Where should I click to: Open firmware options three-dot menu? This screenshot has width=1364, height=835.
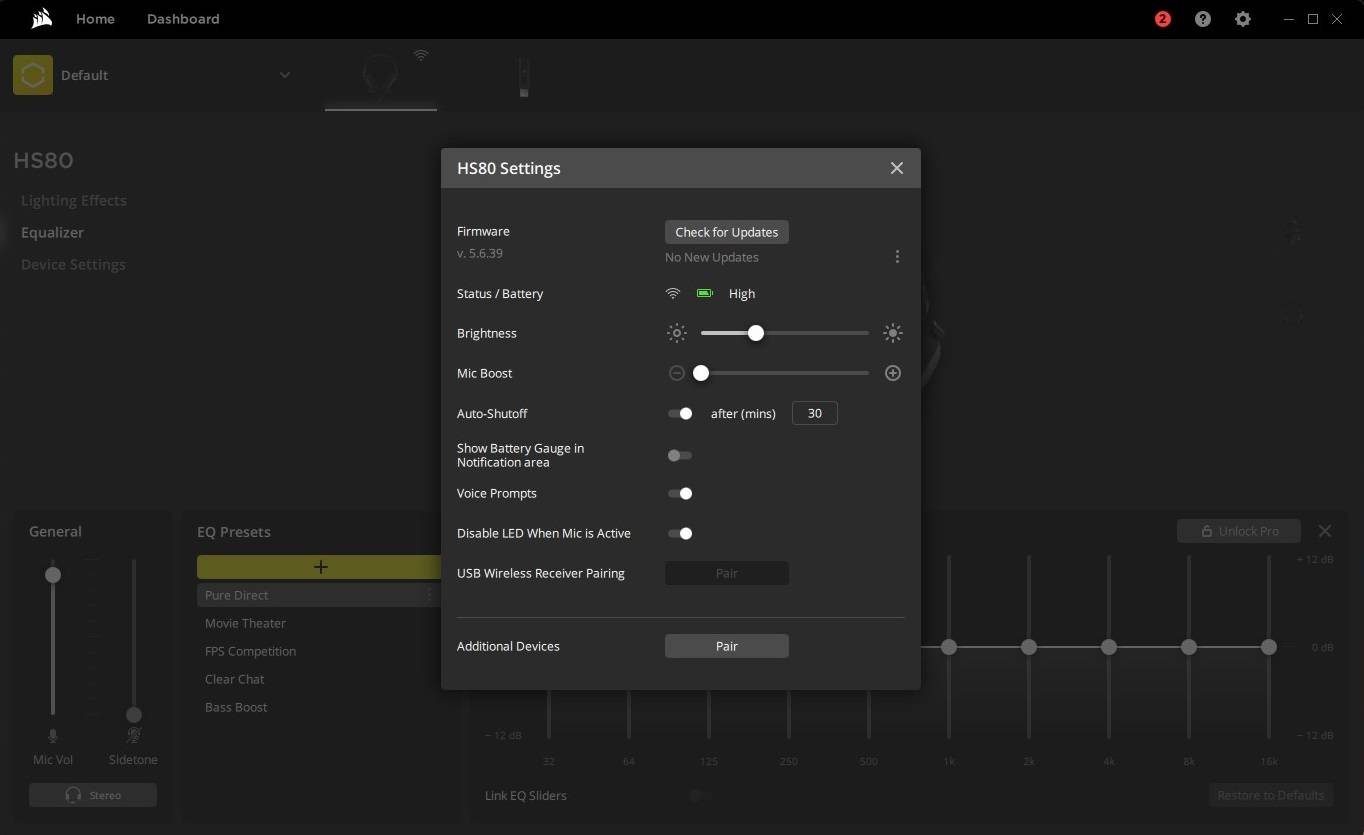click(897, 257)
